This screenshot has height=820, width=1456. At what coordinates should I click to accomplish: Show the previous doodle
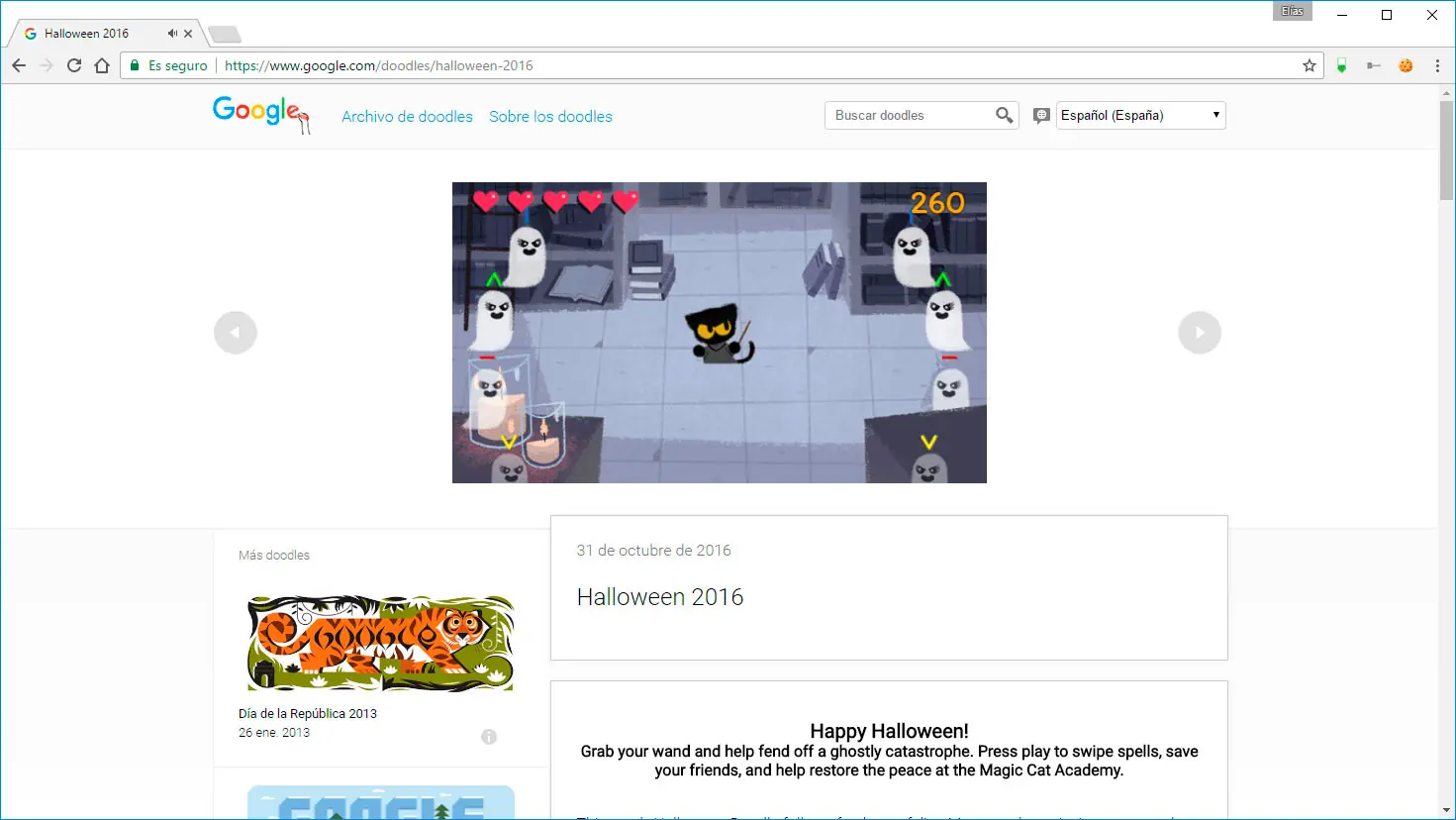(236, 333)
